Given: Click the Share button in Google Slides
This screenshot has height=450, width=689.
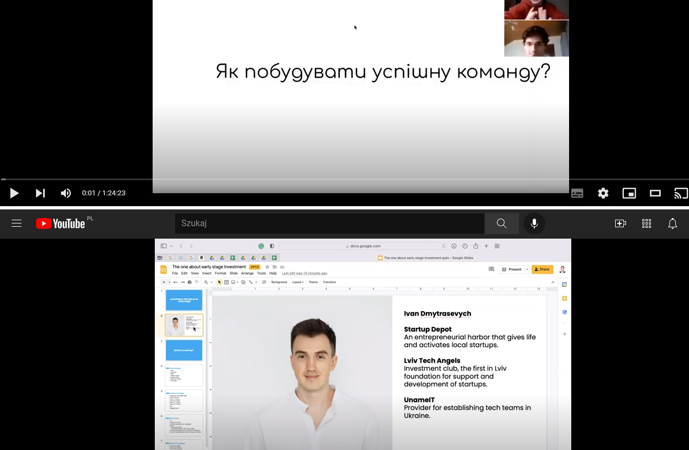Looking at the screenshot, I should [542, 269].
